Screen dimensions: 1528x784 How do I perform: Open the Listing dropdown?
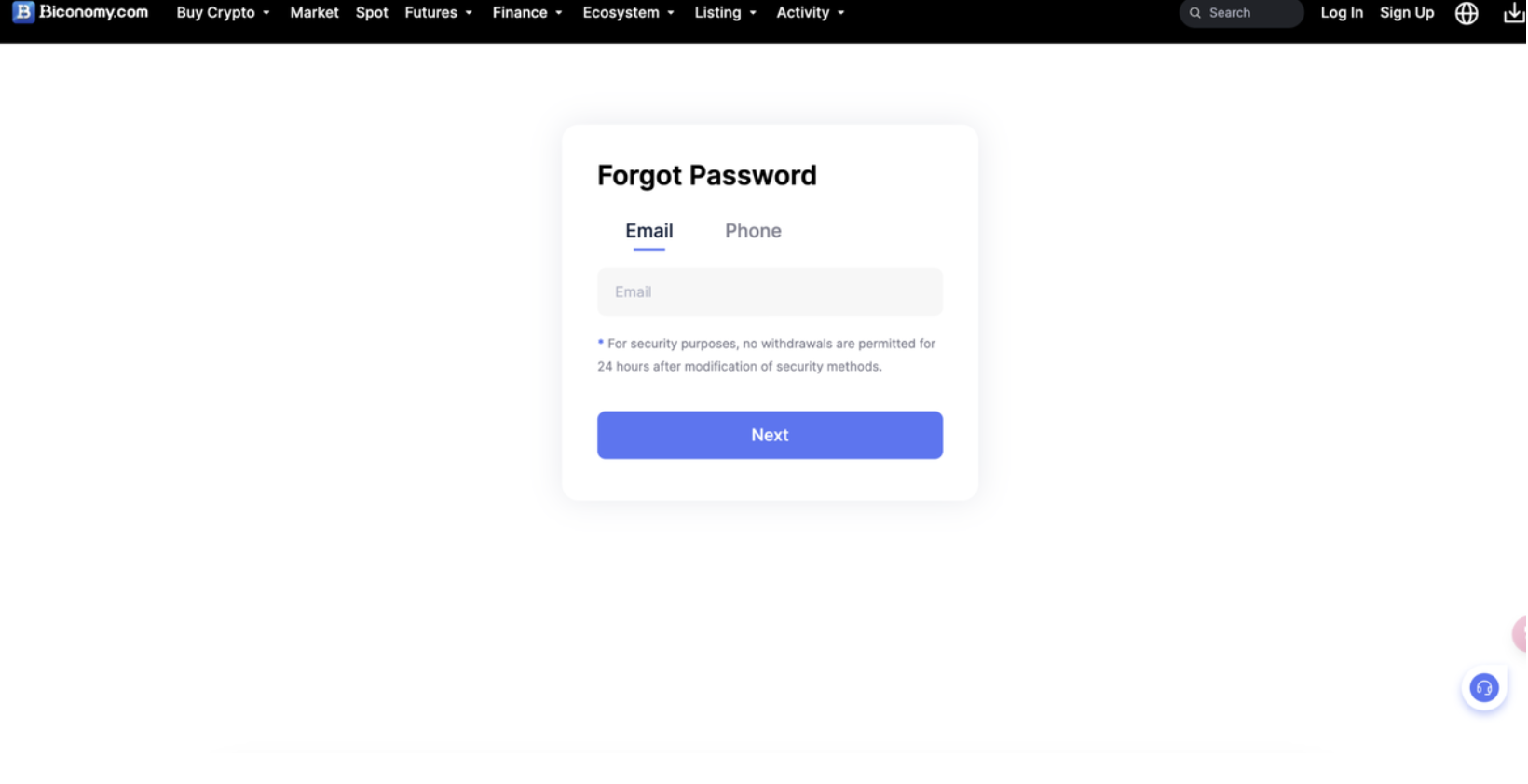coord(725,13)
